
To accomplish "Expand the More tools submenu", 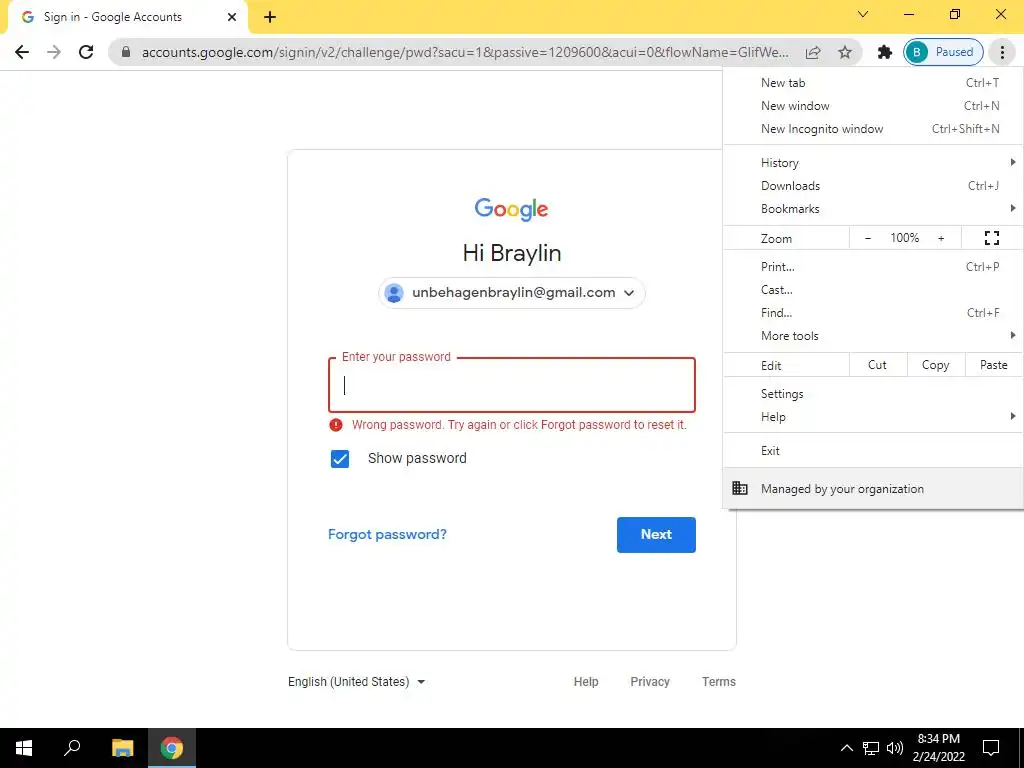I will click(873, 336).
